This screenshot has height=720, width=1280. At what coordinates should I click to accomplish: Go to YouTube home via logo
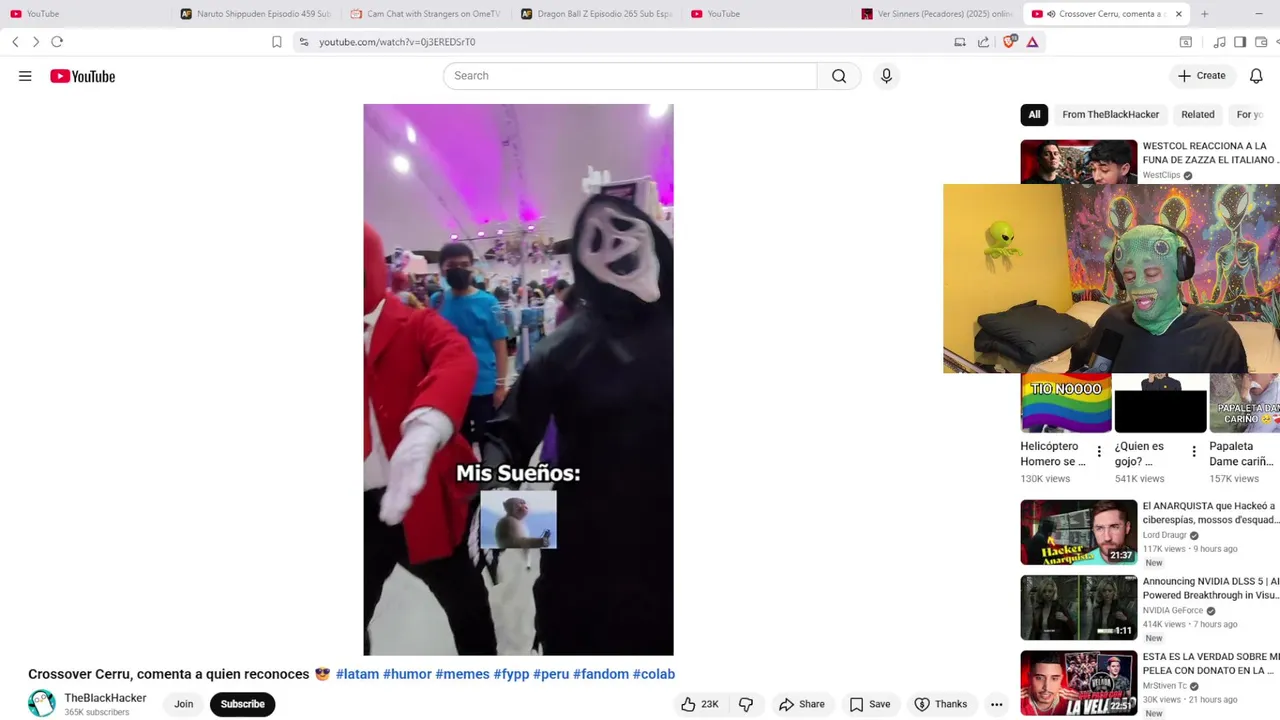(x=83, y=76)
